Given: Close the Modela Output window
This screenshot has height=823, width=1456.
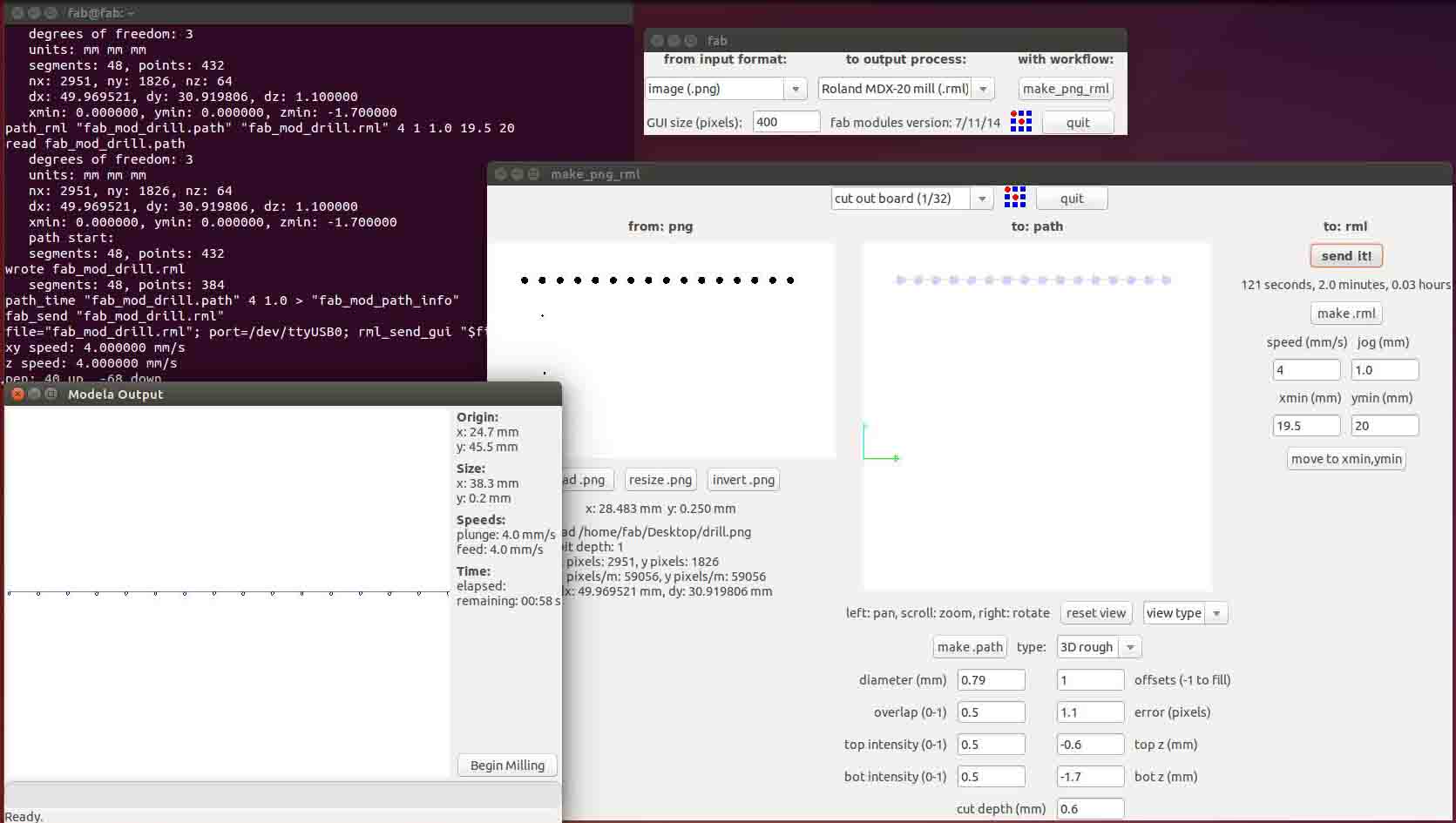Looking at the screenshot, I should (17, 394).
